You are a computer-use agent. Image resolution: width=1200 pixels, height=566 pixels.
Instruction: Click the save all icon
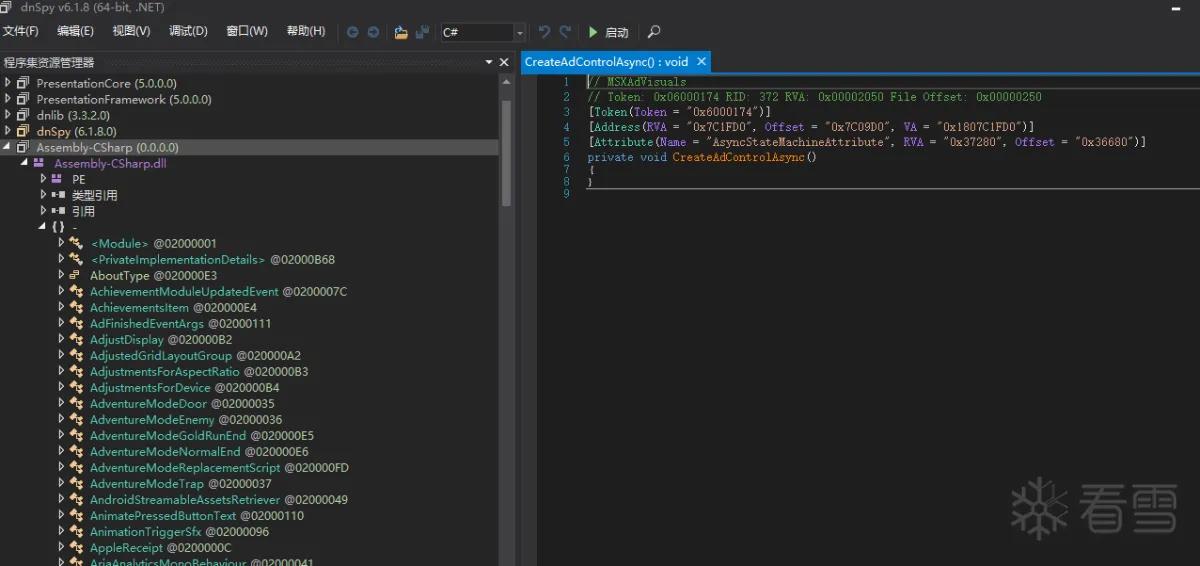pyautogui.click(x=423, y=32)
